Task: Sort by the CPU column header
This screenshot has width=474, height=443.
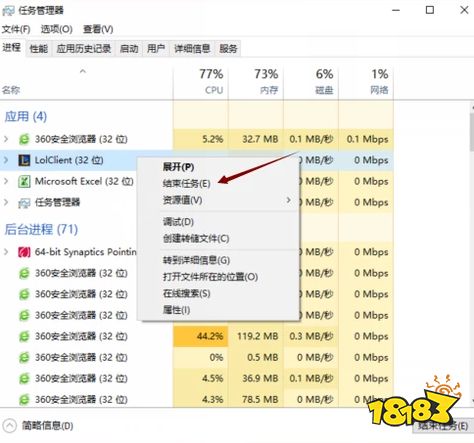Action: [x=201, y=82]
